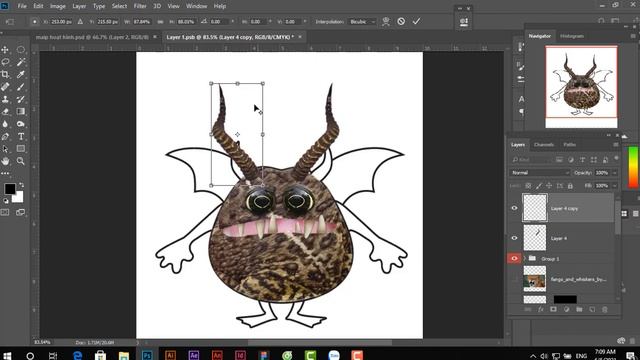Select the Clone Stamp tool
The image size is (640, 360).
(5, 99)
